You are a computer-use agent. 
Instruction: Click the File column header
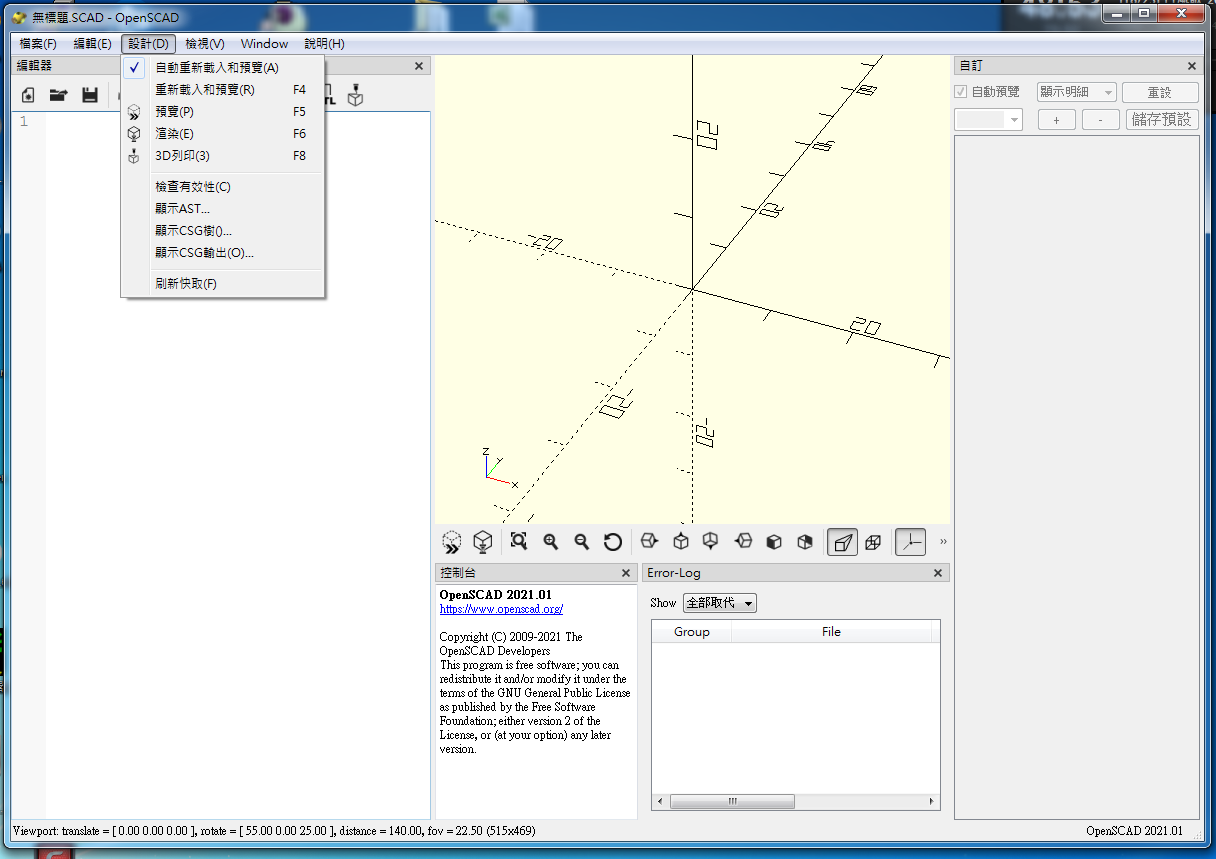point(831,632)
